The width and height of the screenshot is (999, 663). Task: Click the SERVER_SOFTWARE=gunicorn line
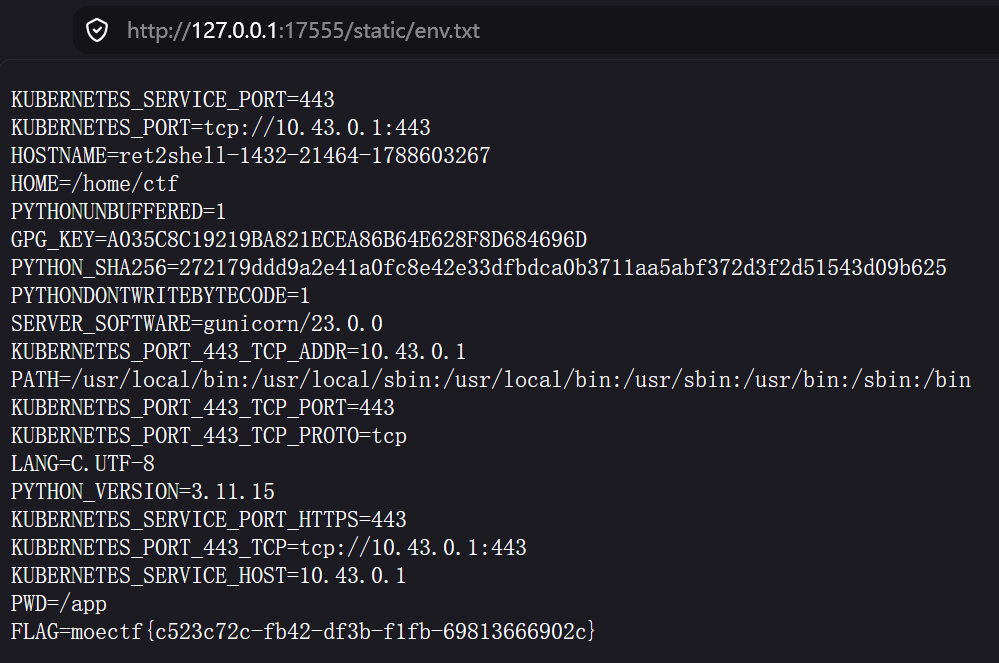[x=197, y=324]
